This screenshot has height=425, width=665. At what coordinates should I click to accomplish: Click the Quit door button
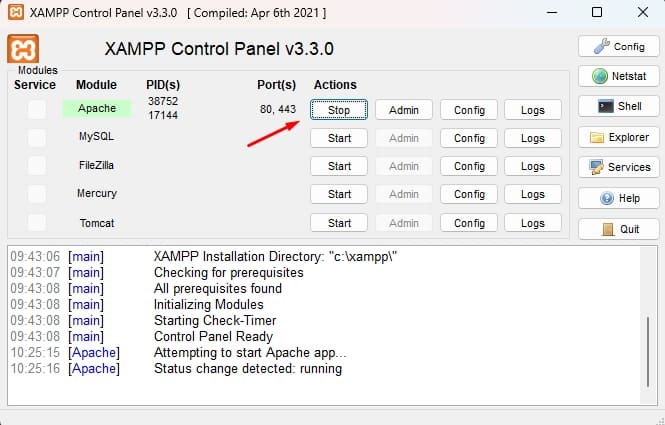(618, 228)
